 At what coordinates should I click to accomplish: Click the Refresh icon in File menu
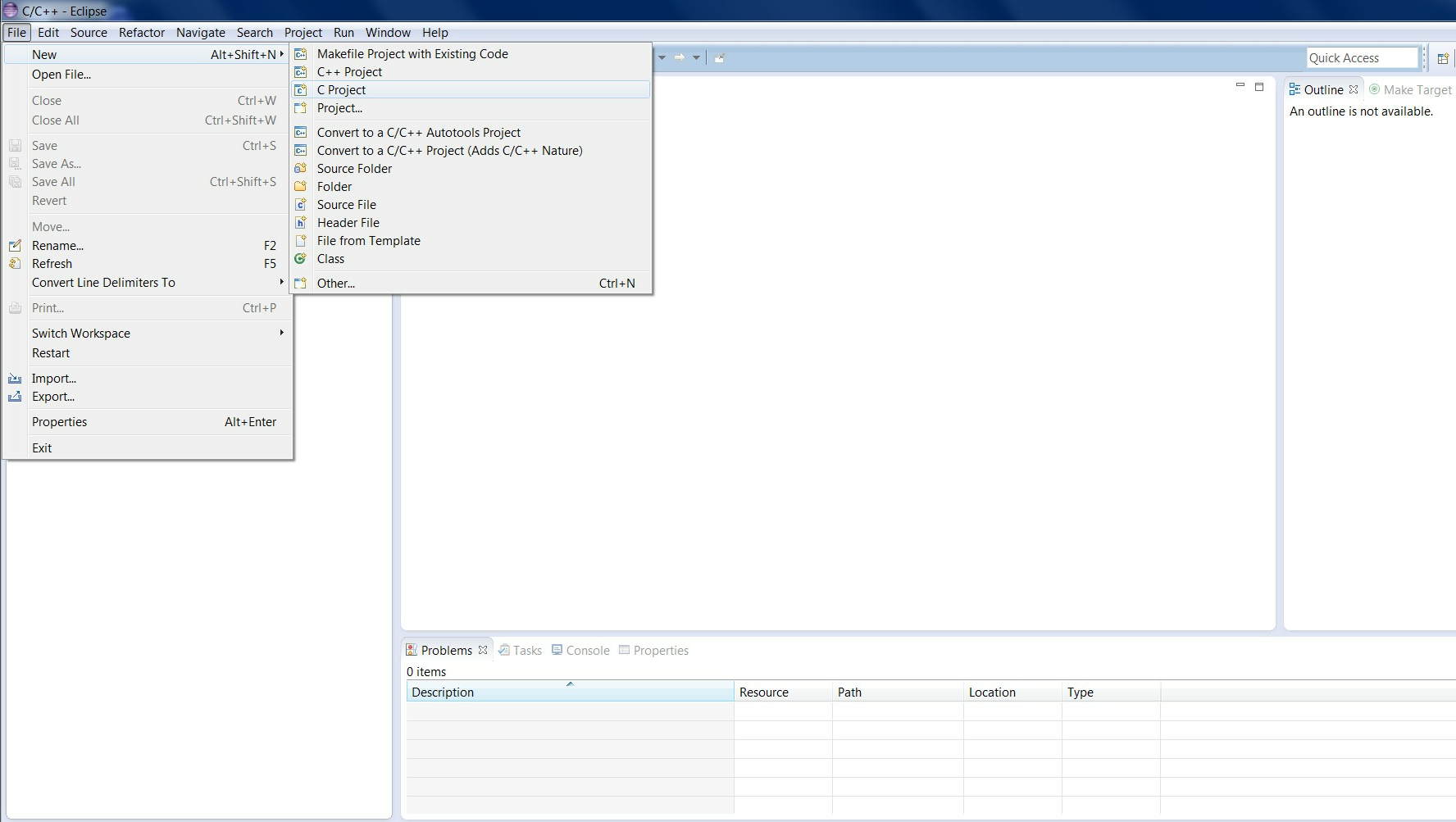15,264
